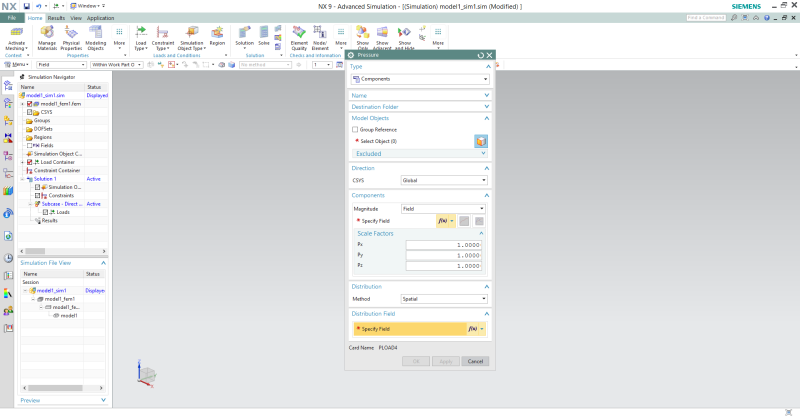Click the Px scale factor field
800x417 pixels.
[x=443, y=245]
